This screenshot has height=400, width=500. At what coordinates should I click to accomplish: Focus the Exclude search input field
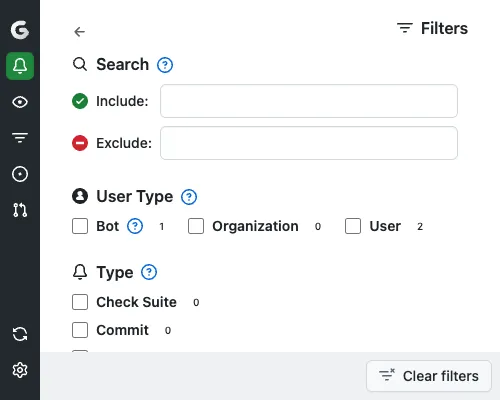point(309,143)
